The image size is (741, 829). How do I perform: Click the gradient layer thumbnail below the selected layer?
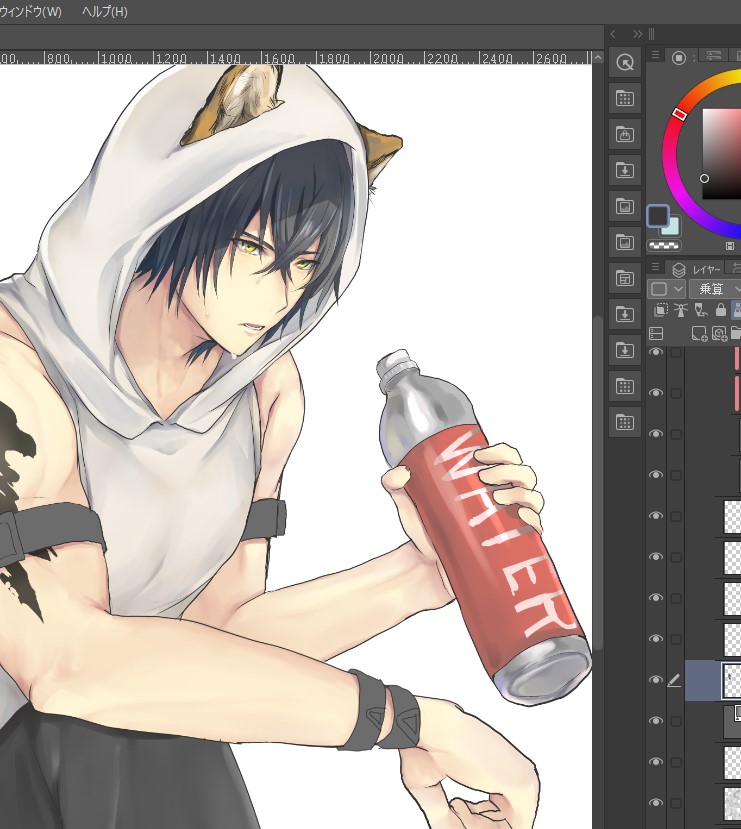pos(733,721)
